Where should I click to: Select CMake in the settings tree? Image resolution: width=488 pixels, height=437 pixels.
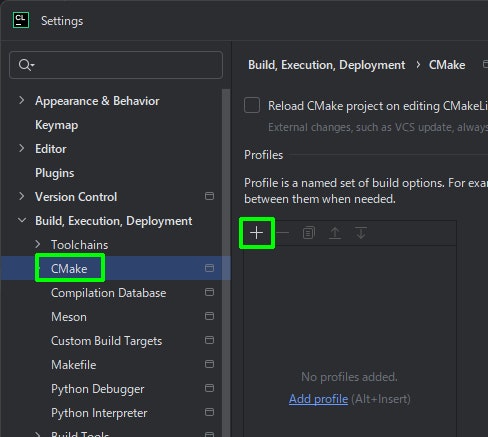coord(69,269)
